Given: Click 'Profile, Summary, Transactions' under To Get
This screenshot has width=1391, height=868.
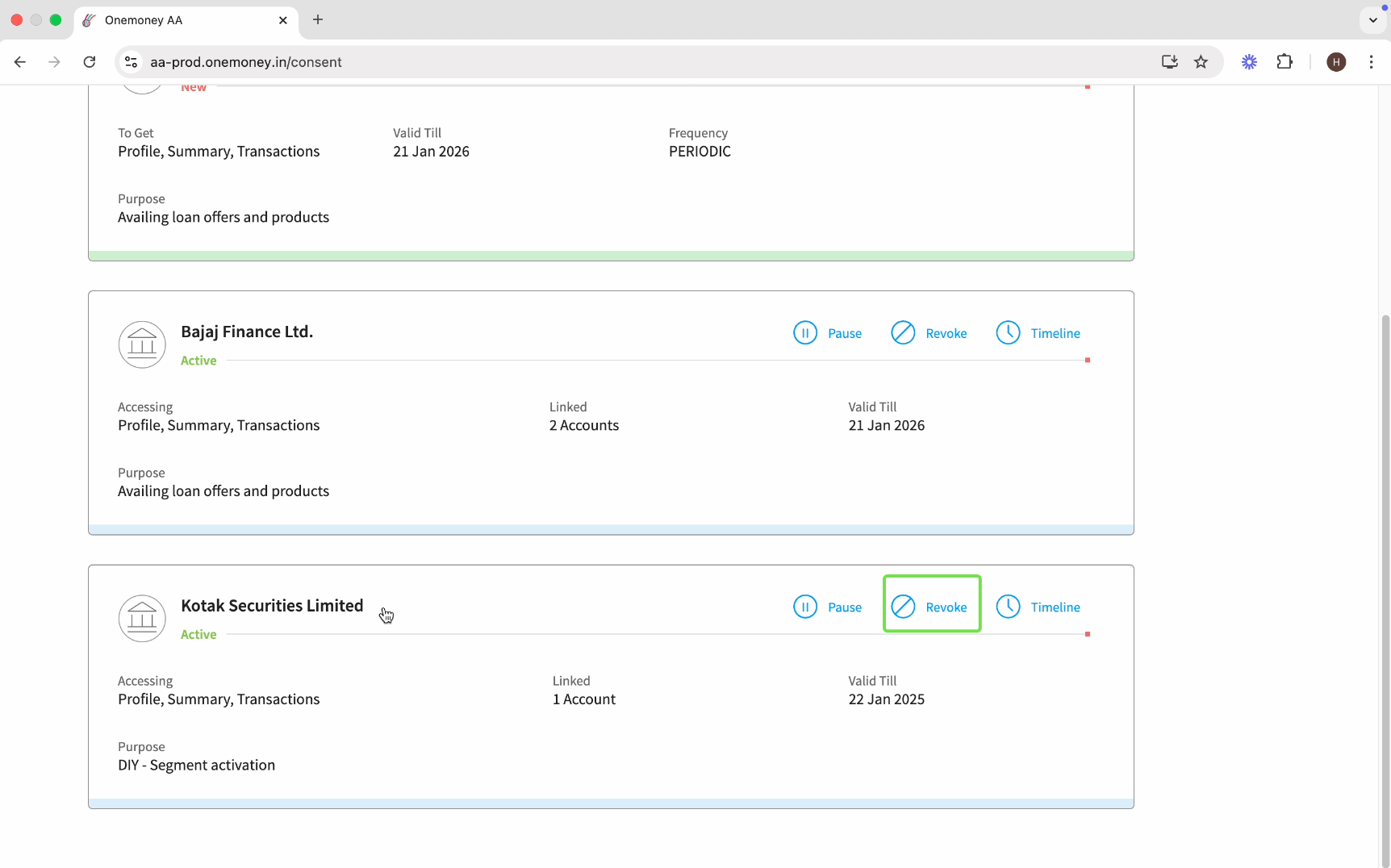Looking at the screenshot, I should coord(219,152).
